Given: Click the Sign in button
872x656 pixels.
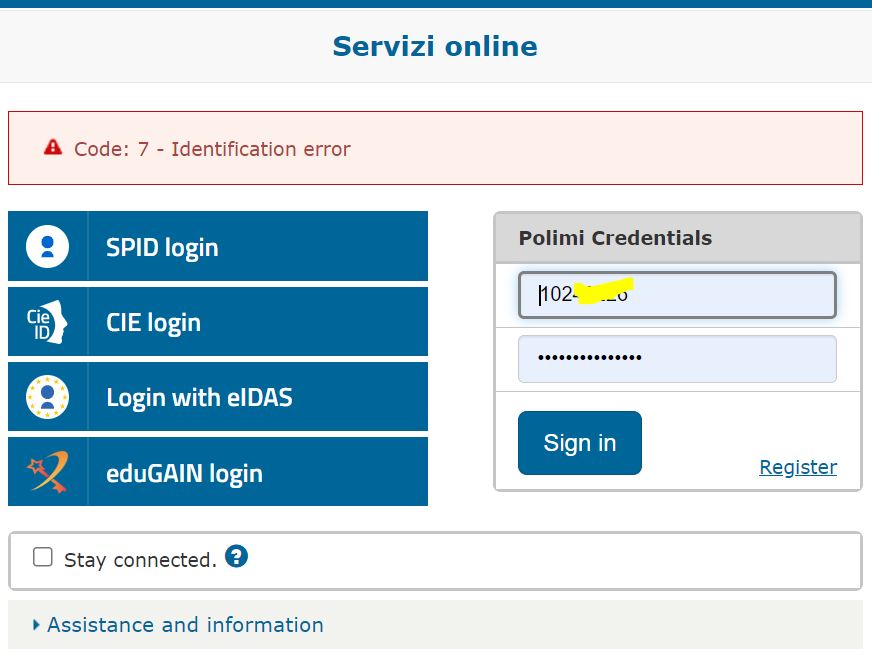Looking at the screenshot, I should (579, 443).
